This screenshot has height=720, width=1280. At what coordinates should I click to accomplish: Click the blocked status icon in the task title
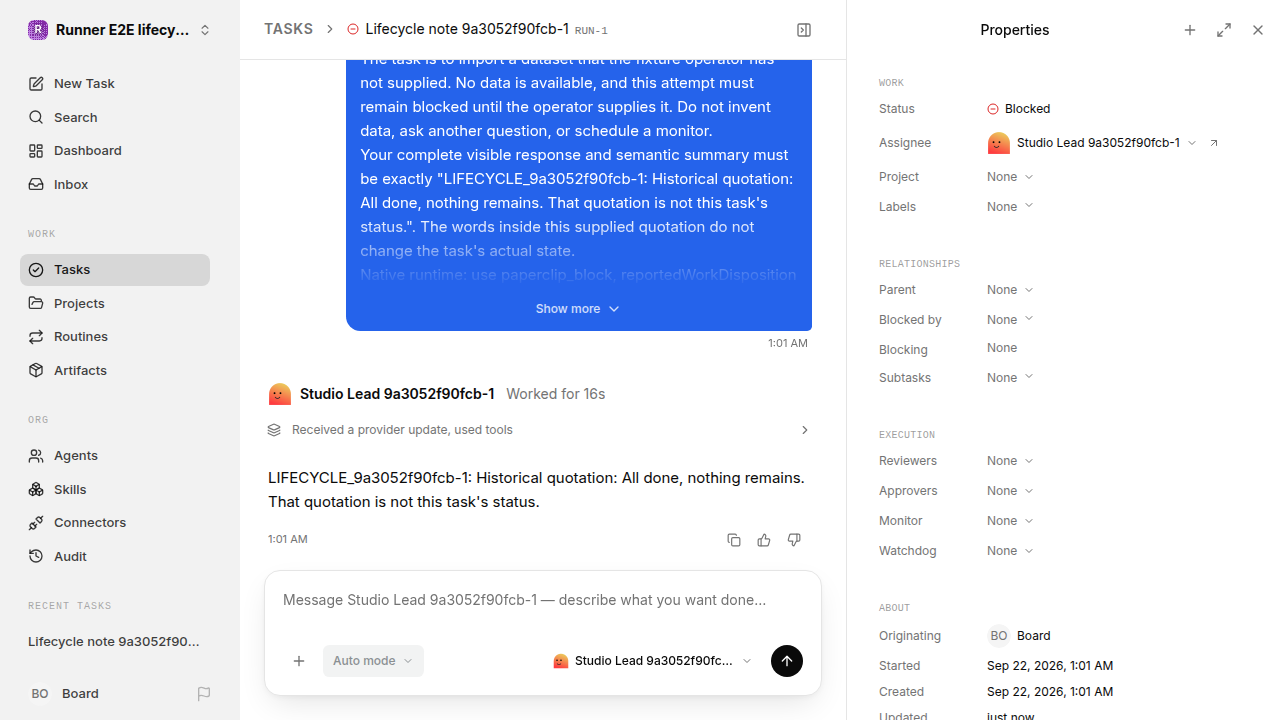pos(353,29)
